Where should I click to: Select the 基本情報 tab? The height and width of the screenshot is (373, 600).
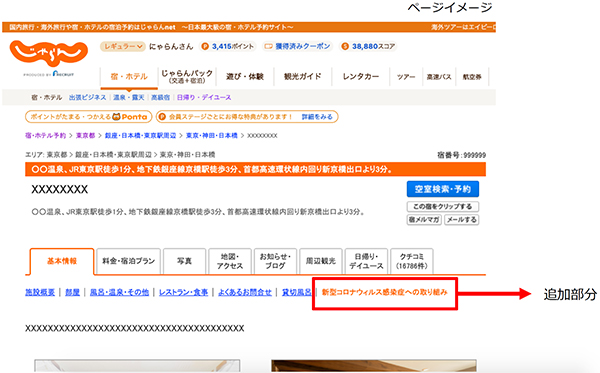62,261
